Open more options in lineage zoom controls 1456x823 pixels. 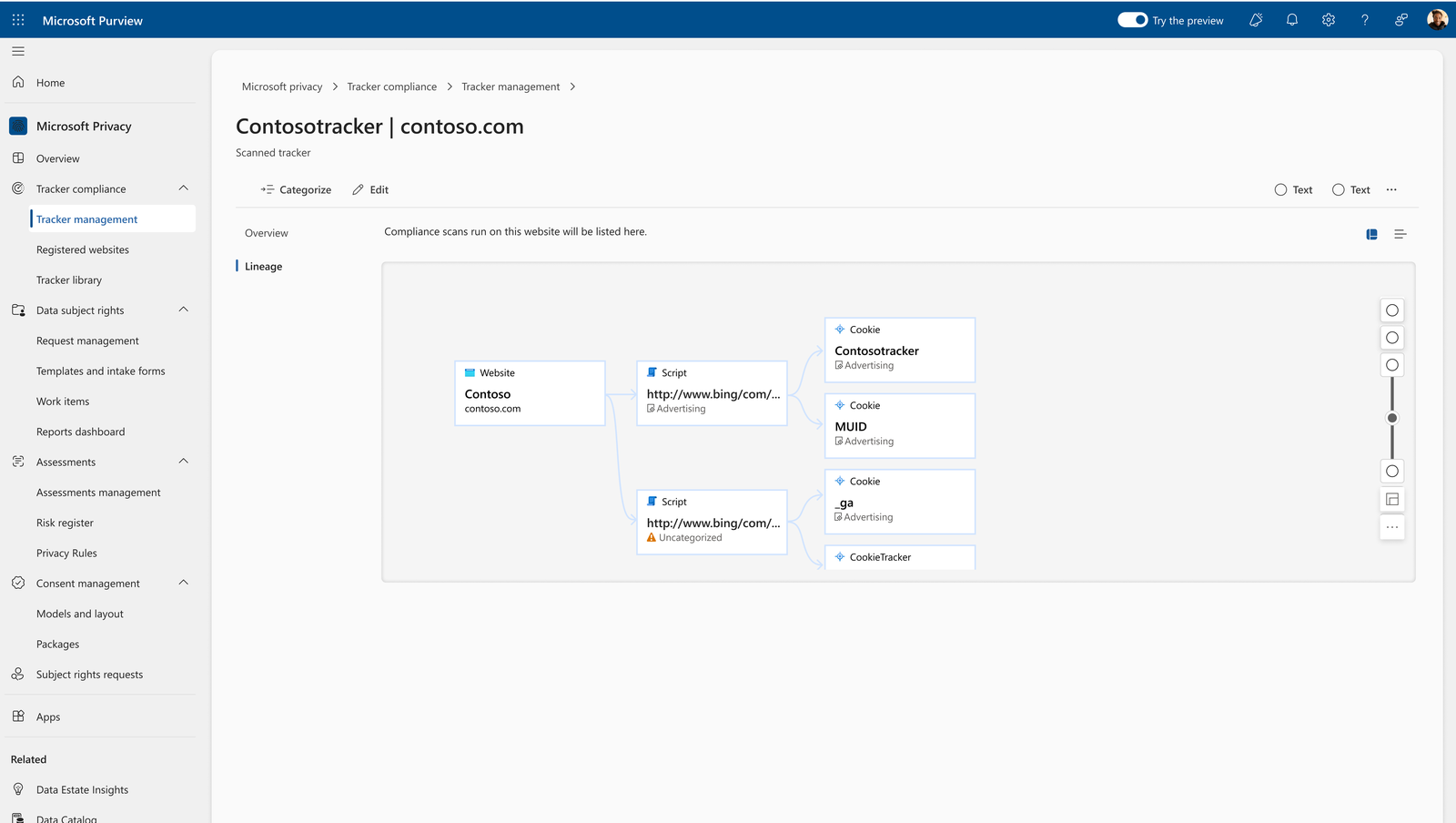pos(1392,527)
